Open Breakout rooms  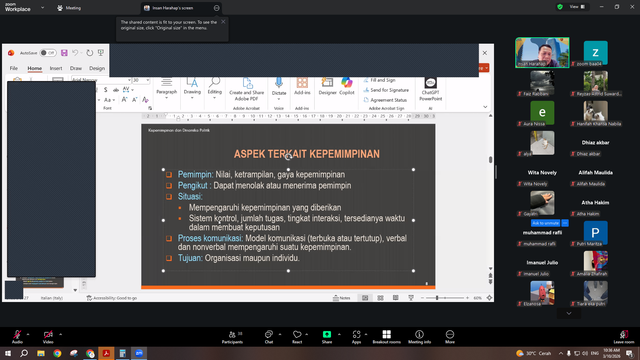pyautogui.click(x=387, y=337)
